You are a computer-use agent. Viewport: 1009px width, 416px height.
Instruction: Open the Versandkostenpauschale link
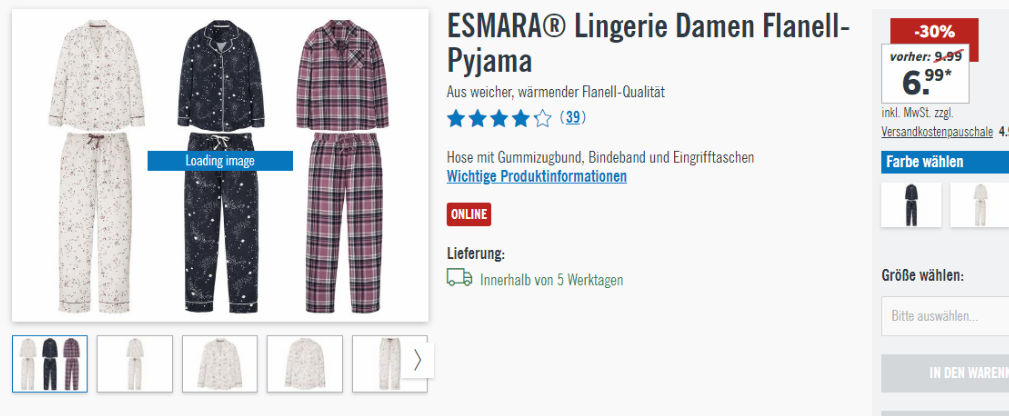pyautogui.click(x=937, y=131)
